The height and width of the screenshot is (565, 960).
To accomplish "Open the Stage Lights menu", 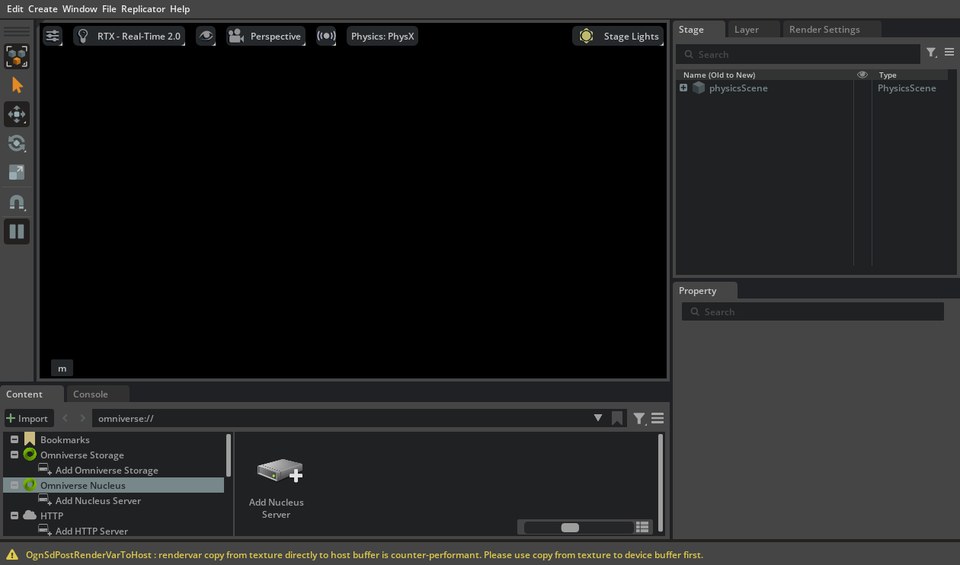I will tap(618, 36).
